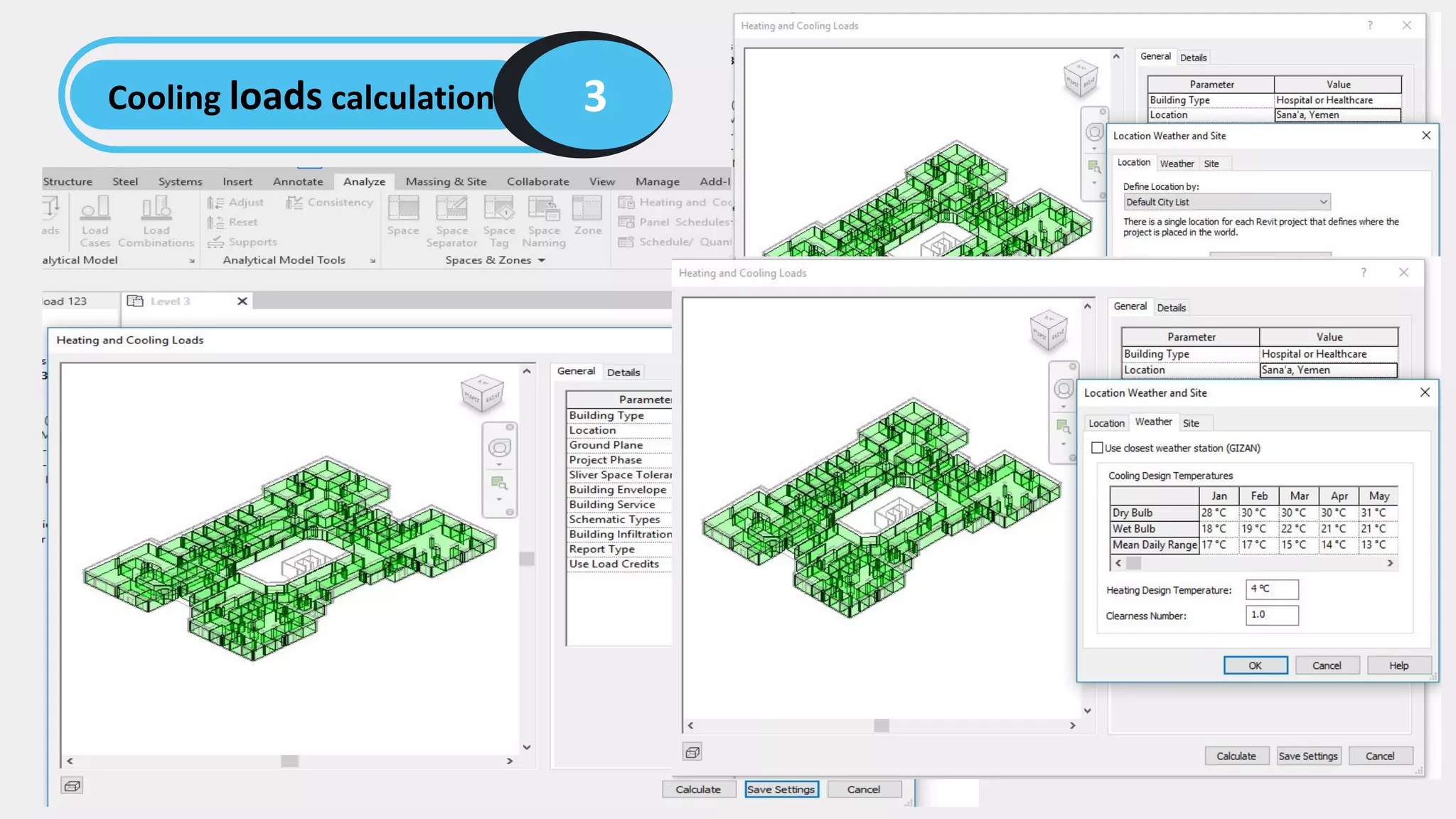Screen dimensions: 1456x819
Task: Click OK in Location Weather dialog
Action: pyautogui.click(x=1255, y=665)
